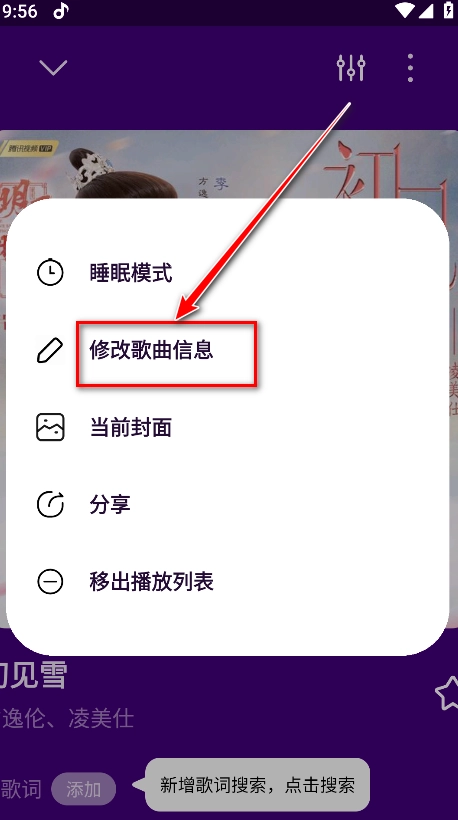
Task: Tap the 新增歌词搜索 tooltip bubble
Action: pyautogui.click(x=257, y=785)
